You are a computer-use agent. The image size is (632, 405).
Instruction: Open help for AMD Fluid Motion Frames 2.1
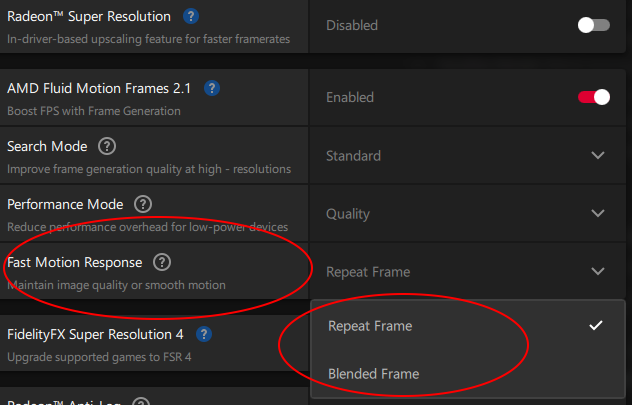[211, 88]
